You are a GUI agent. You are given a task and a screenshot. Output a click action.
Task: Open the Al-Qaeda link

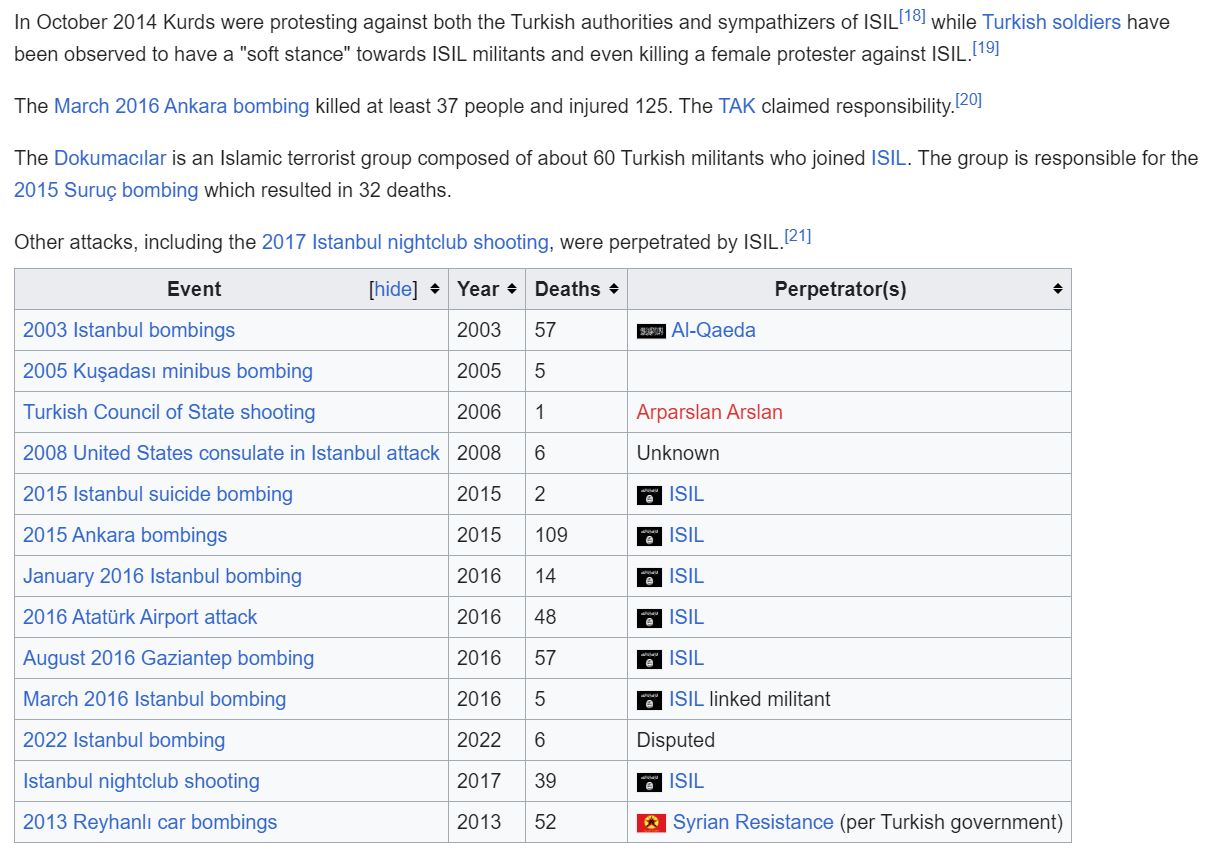click(713, 330)
